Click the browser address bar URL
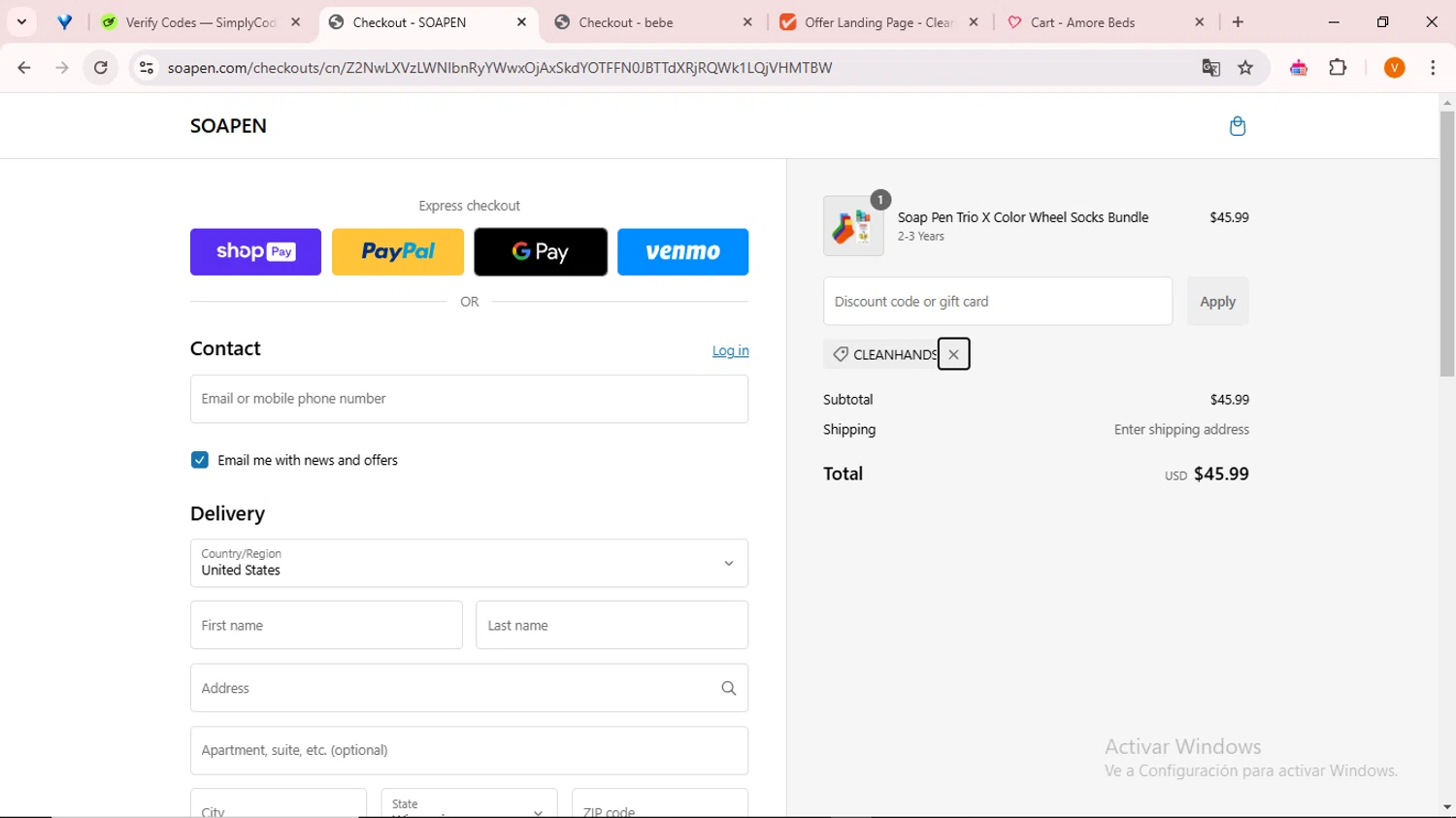The height and width of the screenshot is (818, 1456). [x=500, y=68]
